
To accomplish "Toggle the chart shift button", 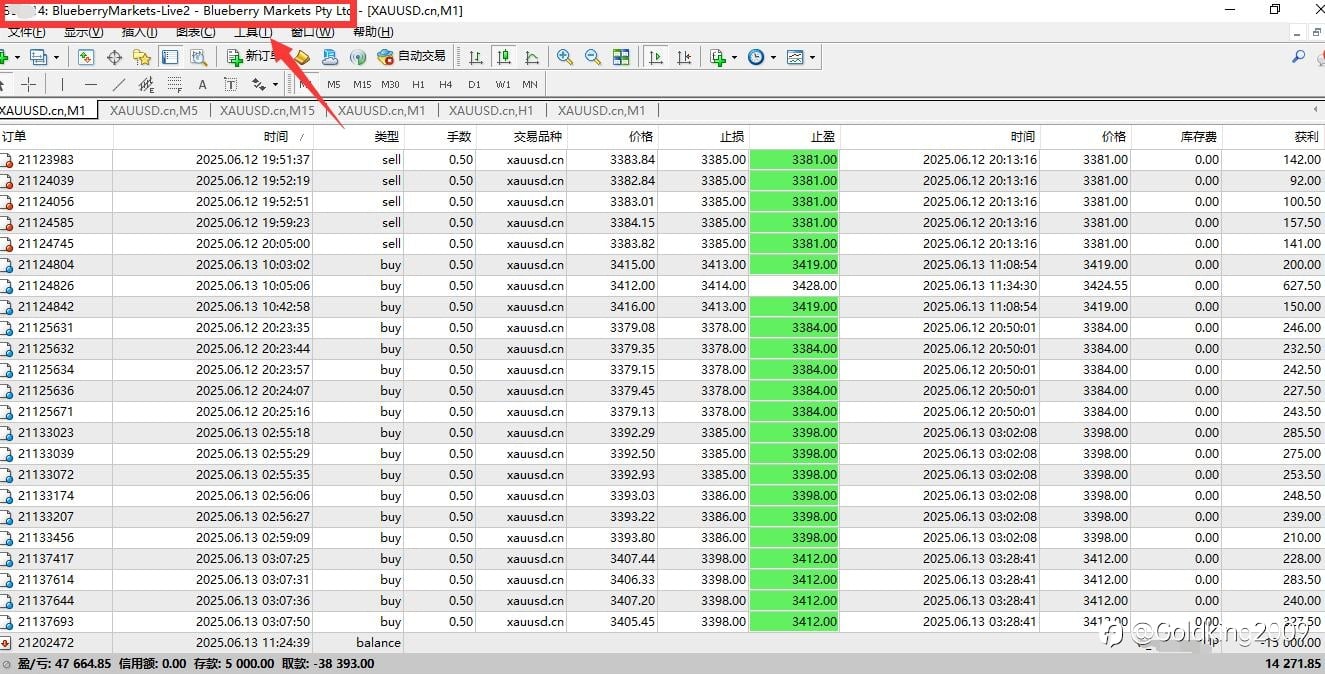I will pos(684,57).
